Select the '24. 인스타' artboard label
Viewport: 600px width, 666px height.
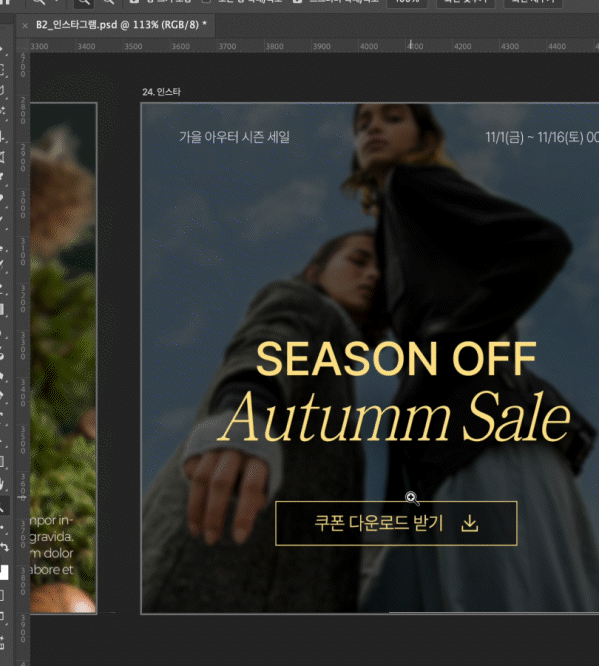click(x=161, y=92)
